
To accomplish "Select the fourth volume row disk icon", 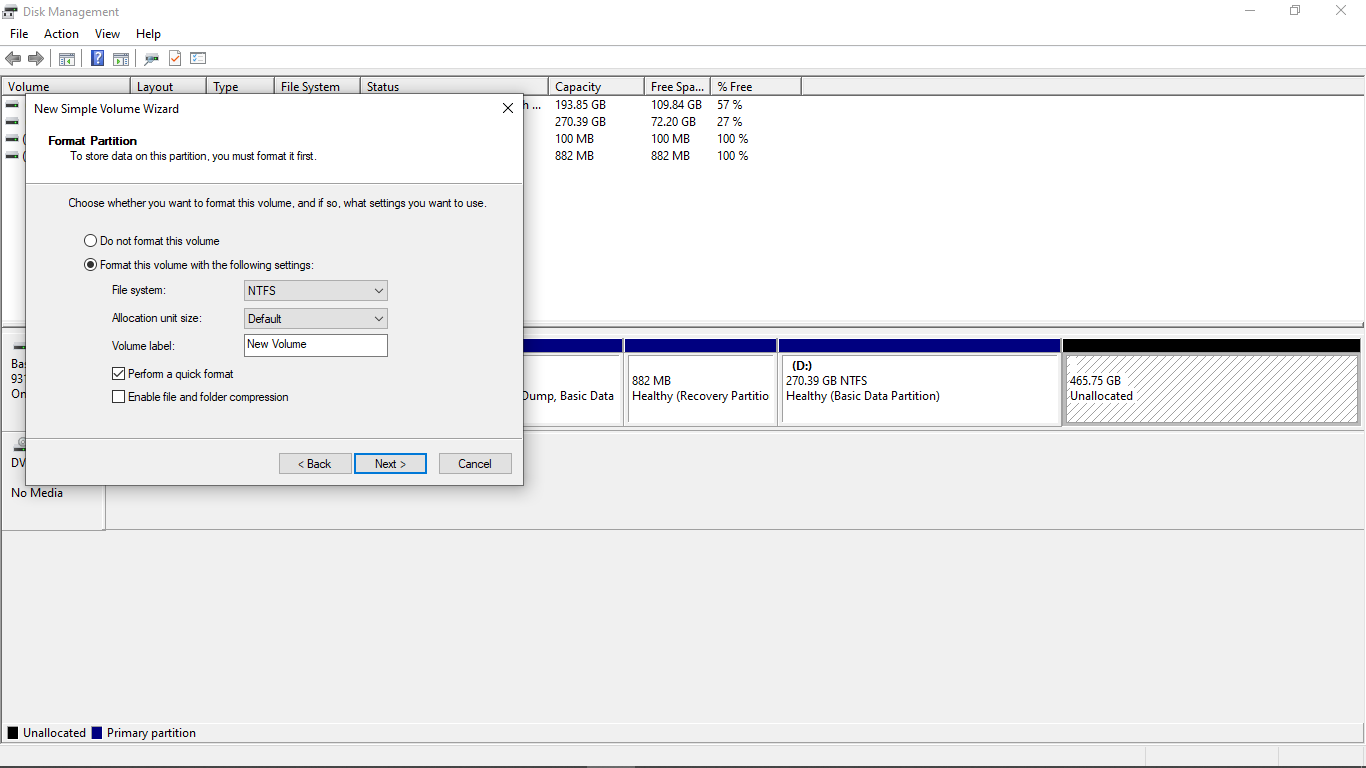I will 12,155.
